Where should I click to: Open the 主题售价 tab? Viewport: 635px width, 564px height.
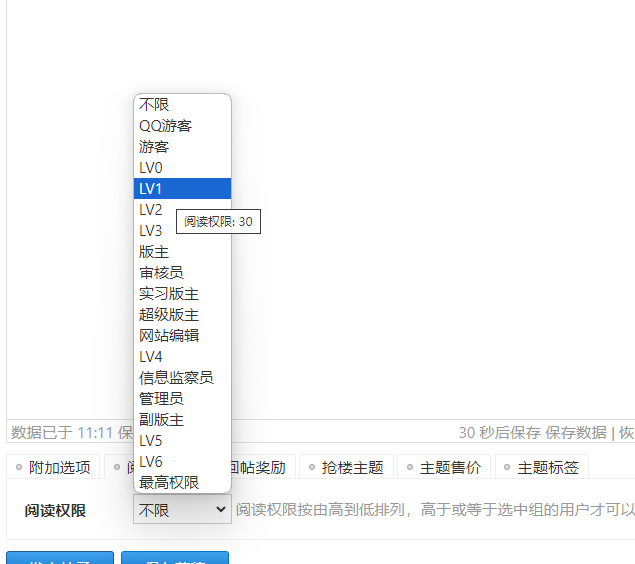click(x=443, y=467)
